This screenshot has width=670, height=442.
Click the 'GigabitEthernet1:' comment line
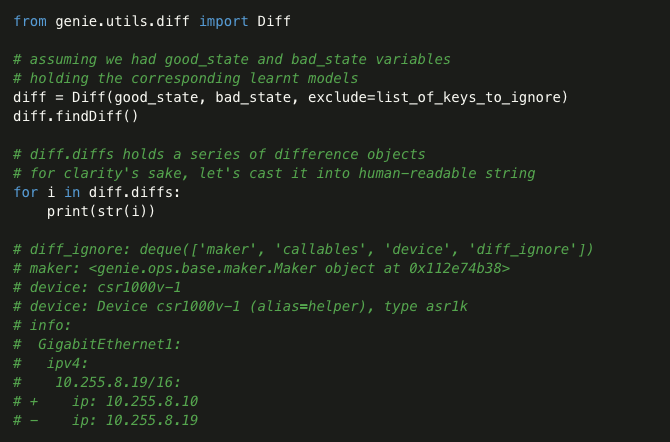point(97,344)
